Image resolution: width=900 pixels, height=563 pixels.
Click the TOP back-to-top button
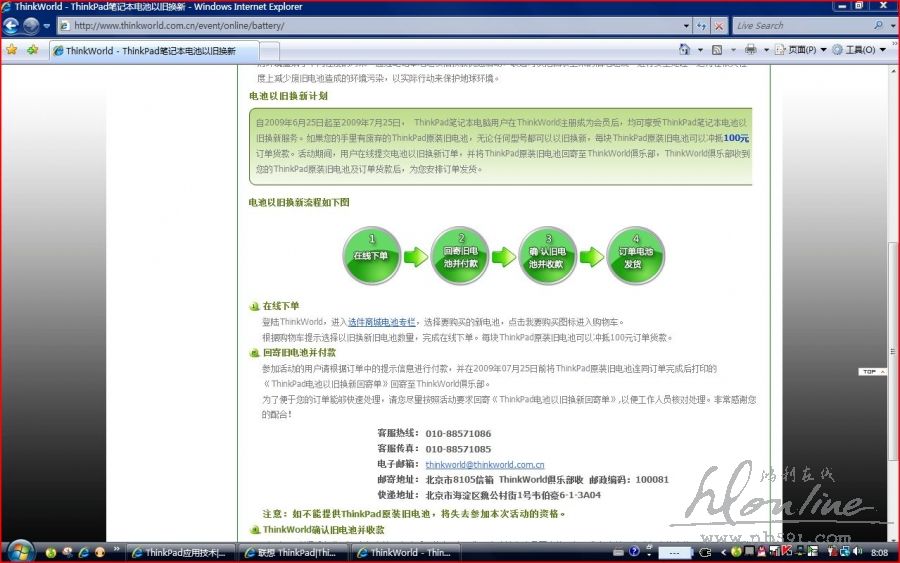(873, 372)
